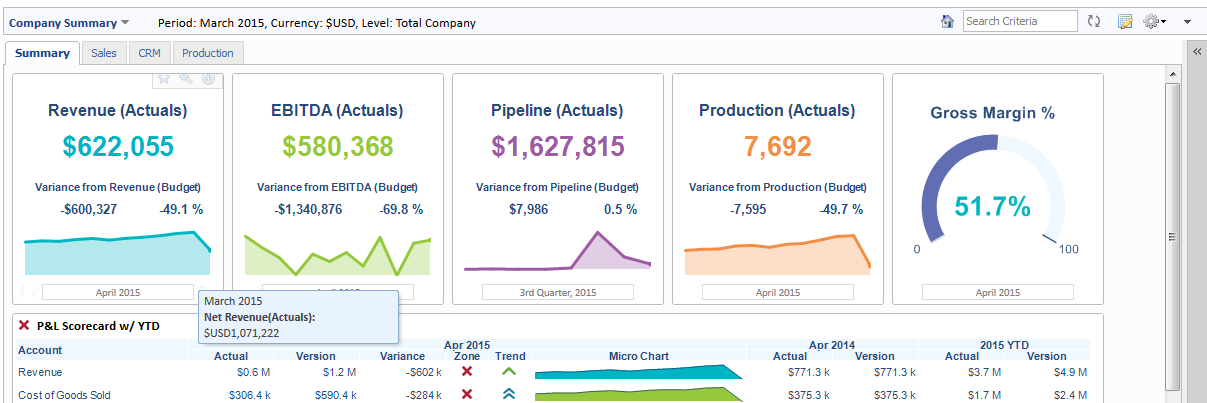Image resolution: width=1207 pixels, height=403 pixels.
Task: Switch to the Summary tab
Action: [x=42, y=53]
